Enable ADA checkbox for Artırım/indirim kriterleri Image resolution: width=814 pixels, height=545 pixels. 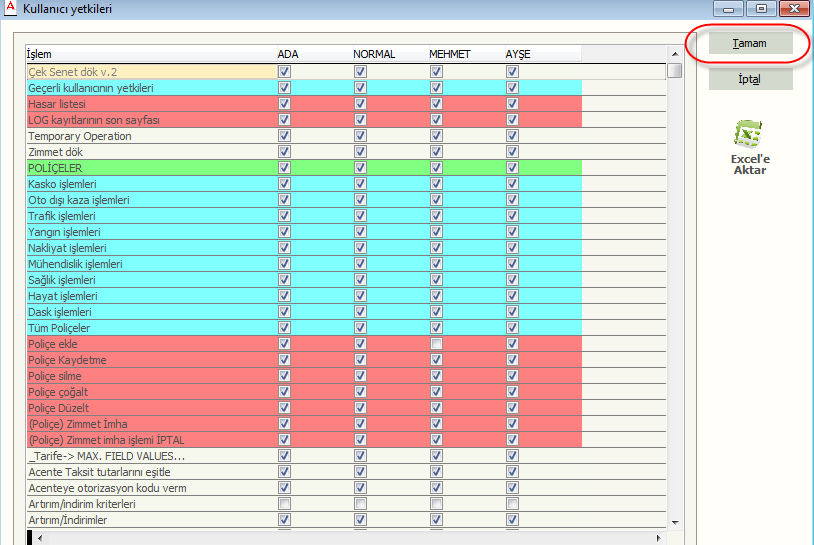pyautogui.click(x=285, y=504)
